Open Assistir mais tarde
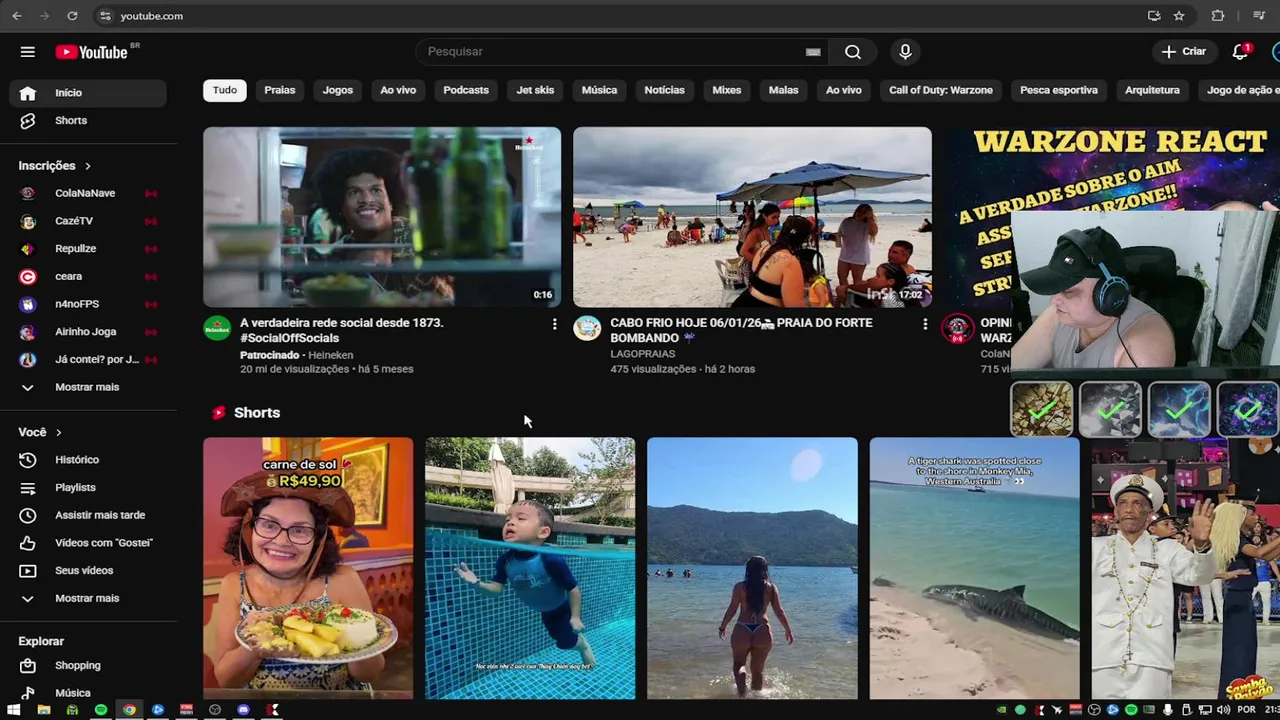Viewport: 1280px width, 720px height. (x=89, y=515)
